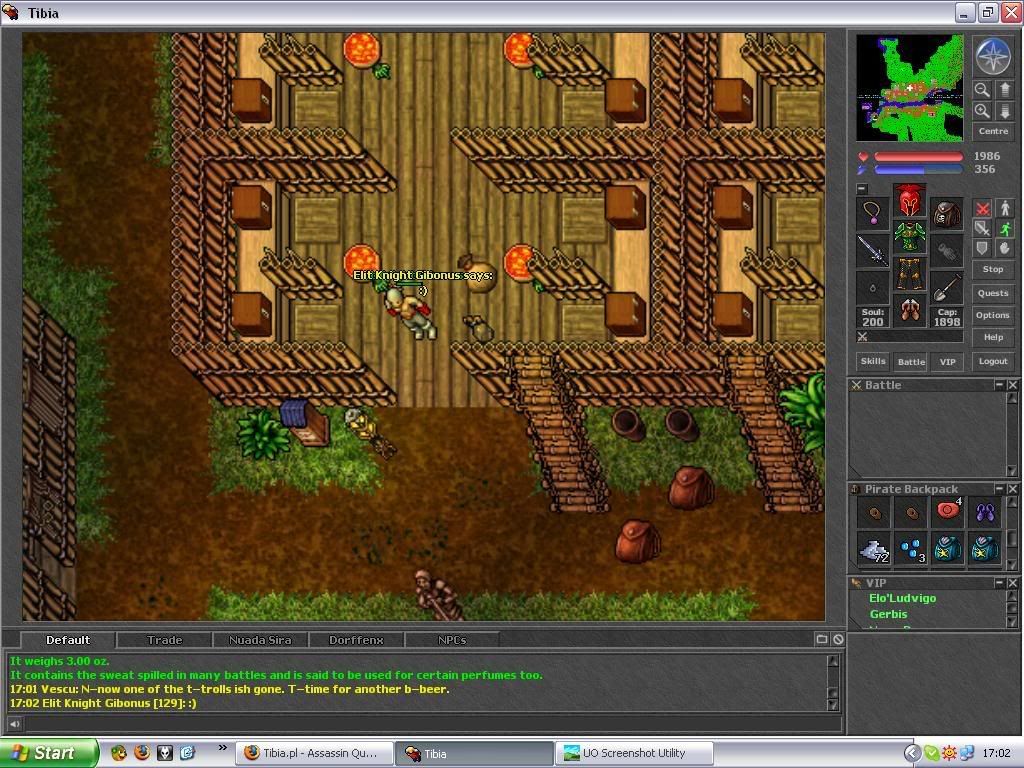
Task: Click the Logout button
Action: tap(993, 361)
